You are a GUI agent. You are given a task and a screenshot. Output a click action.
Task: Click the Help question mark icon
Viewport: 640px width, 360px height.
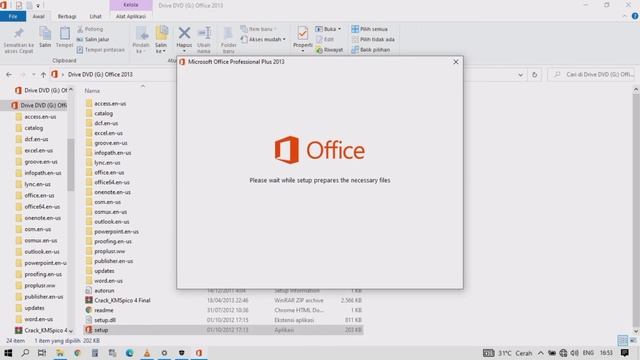(x=635, y=16)
